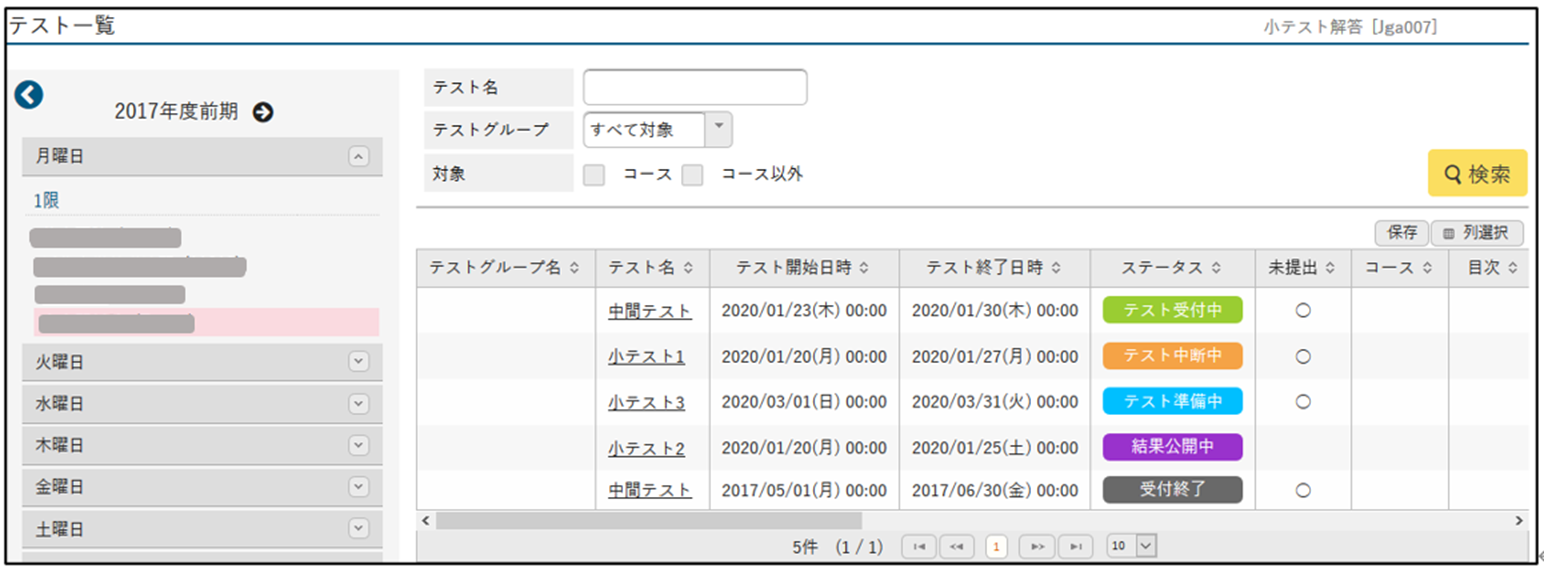Viewport: 1544px width, 568px height.
Task: Click the blue back arrow icon
Action: pyautogui.click(x=30, y=94)
